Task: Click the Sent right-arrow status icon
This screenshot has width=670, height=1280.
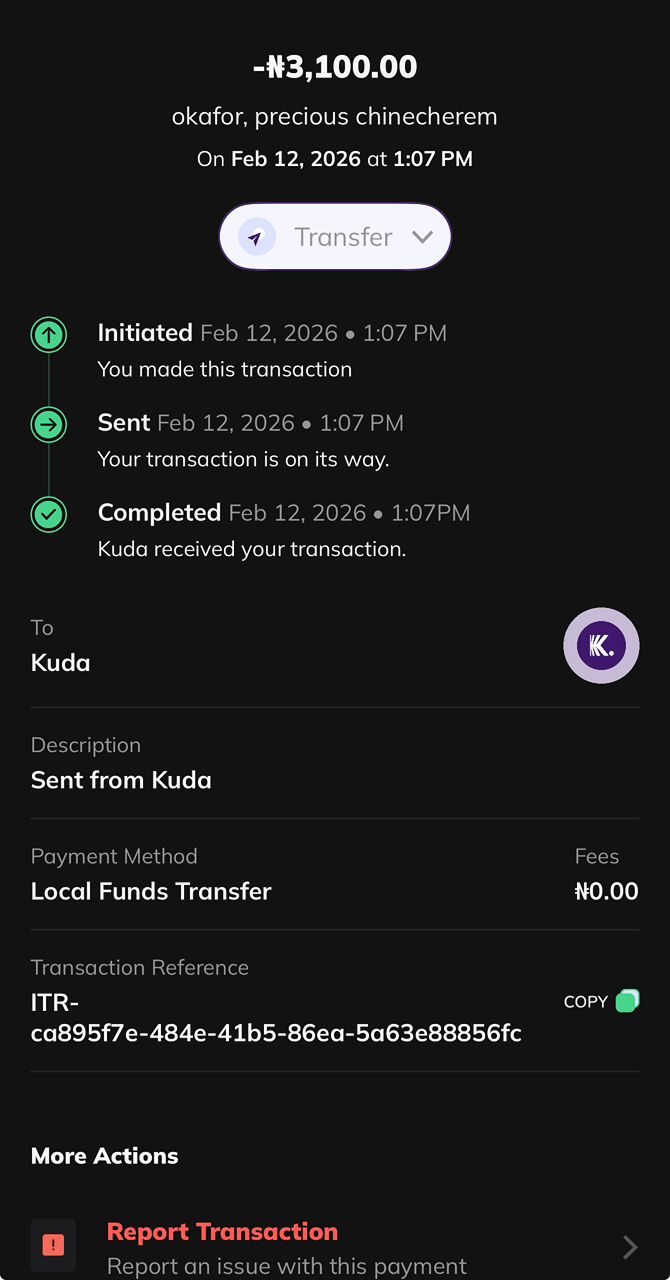Action: (49, 424)
